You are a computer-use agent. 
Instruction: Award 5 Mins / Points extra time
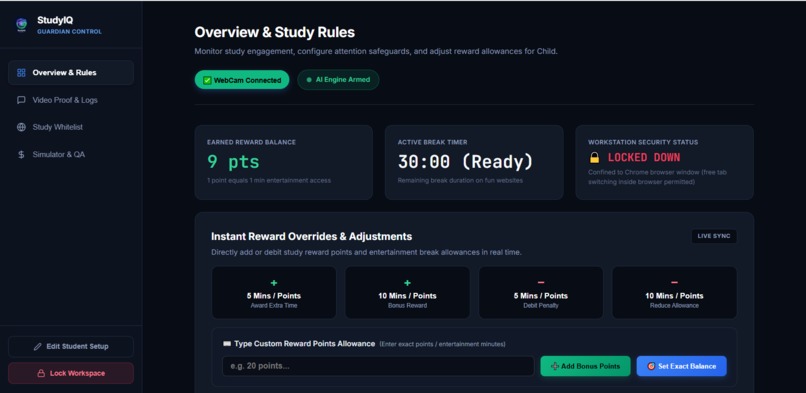pyautogui.click(x=274, y=292)
